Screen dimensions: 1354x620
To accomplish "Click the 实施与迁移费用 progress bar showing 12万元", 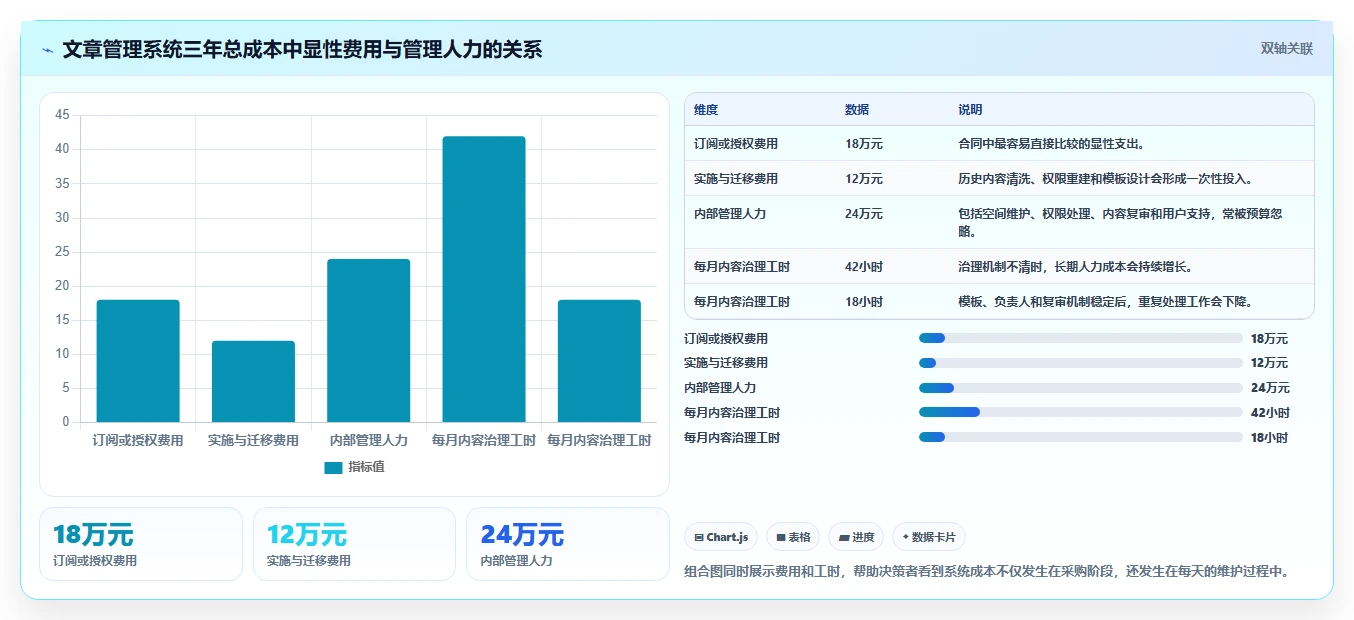I will click(x=1080, y=363).
